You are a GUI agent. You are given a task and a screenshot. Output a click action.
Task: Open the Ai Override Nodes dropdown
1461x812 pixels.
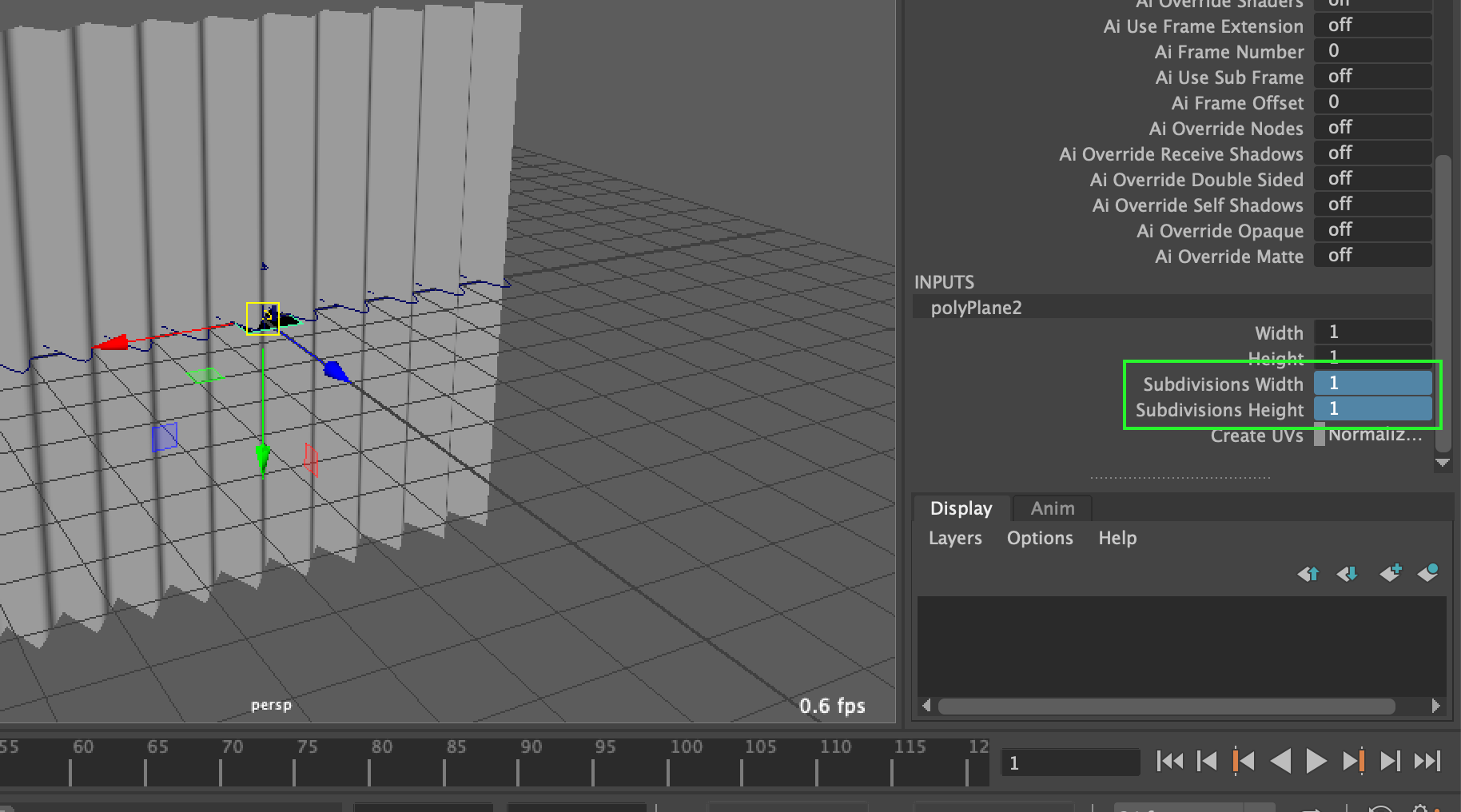[x=1372, y=127]
